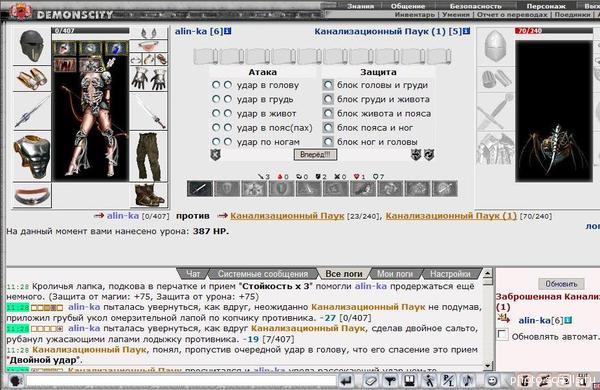The image size is (600, 390).
Task: Open the 'Персонаж' top menu
Action: (x=546, y=6)
